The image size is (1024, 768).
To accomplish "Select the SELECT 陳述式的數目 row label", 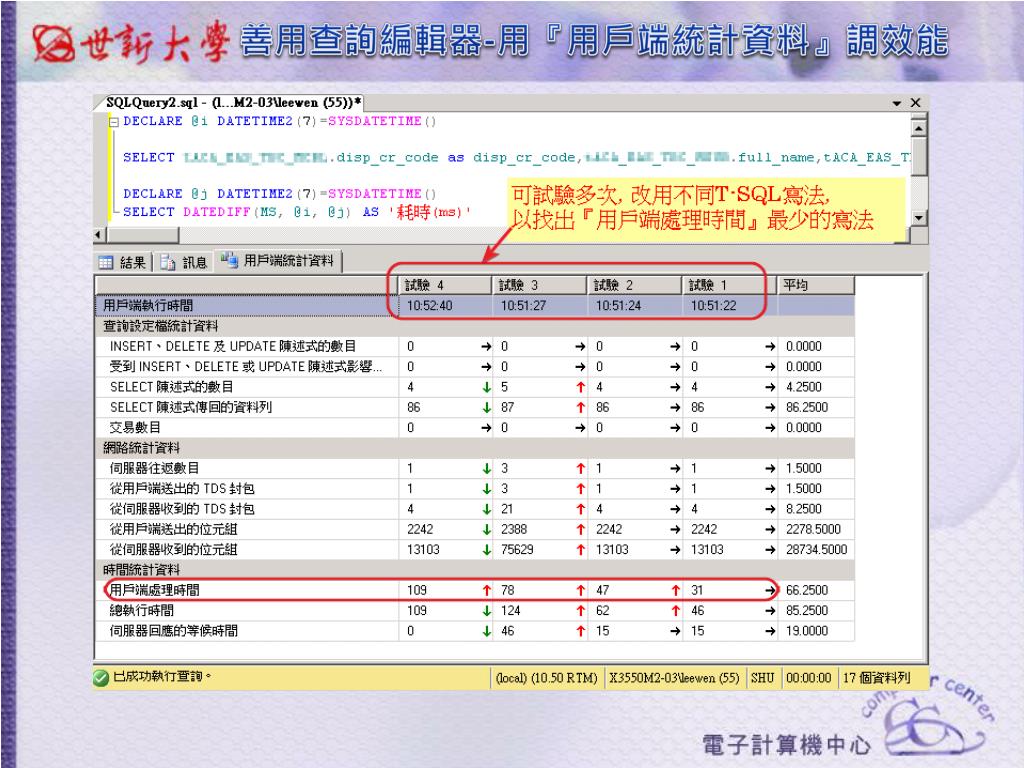I will [171, 387].
